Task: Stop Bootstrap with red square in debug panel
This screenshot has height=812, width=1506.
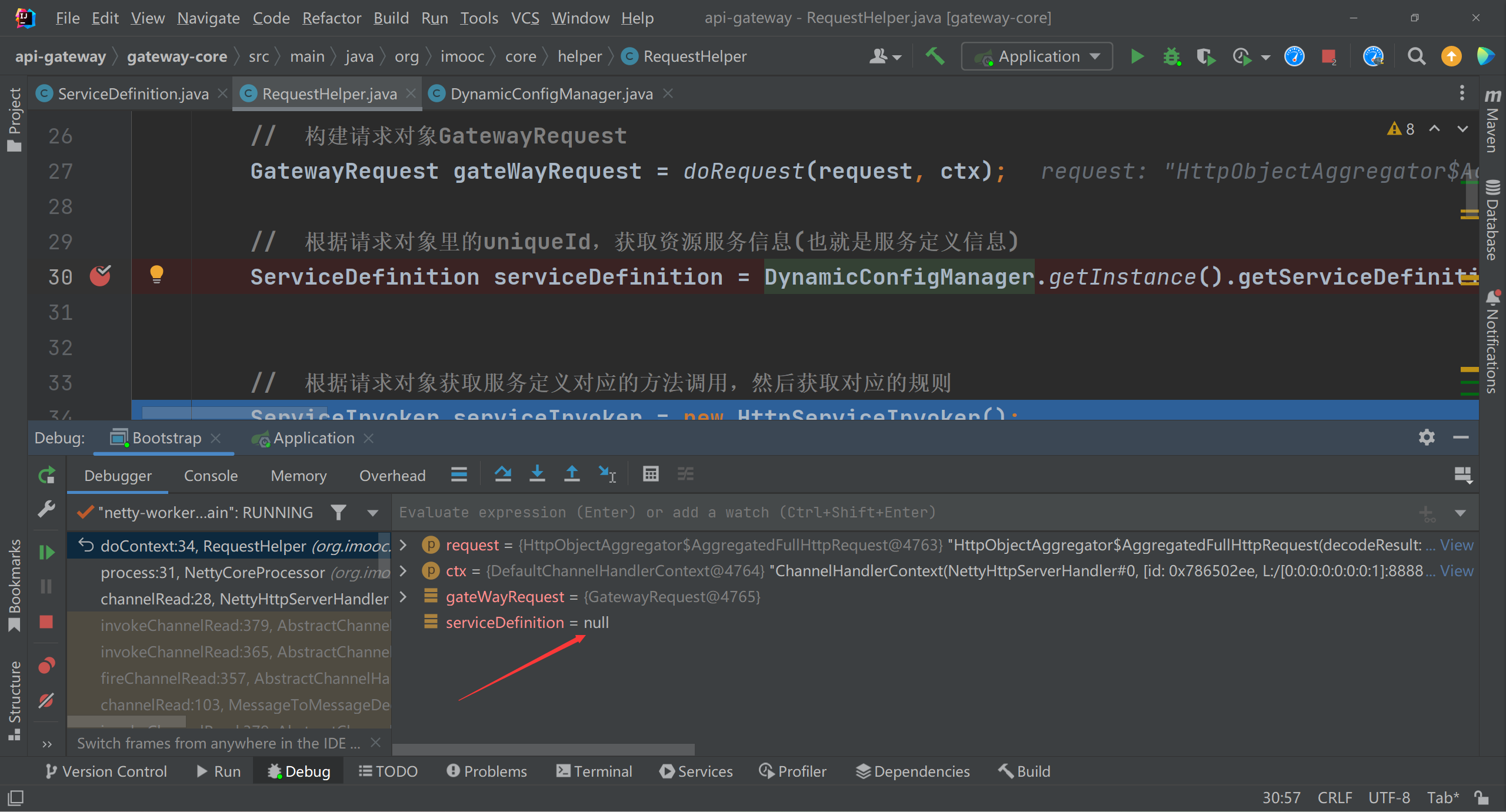Action: (x=46, y=621)
